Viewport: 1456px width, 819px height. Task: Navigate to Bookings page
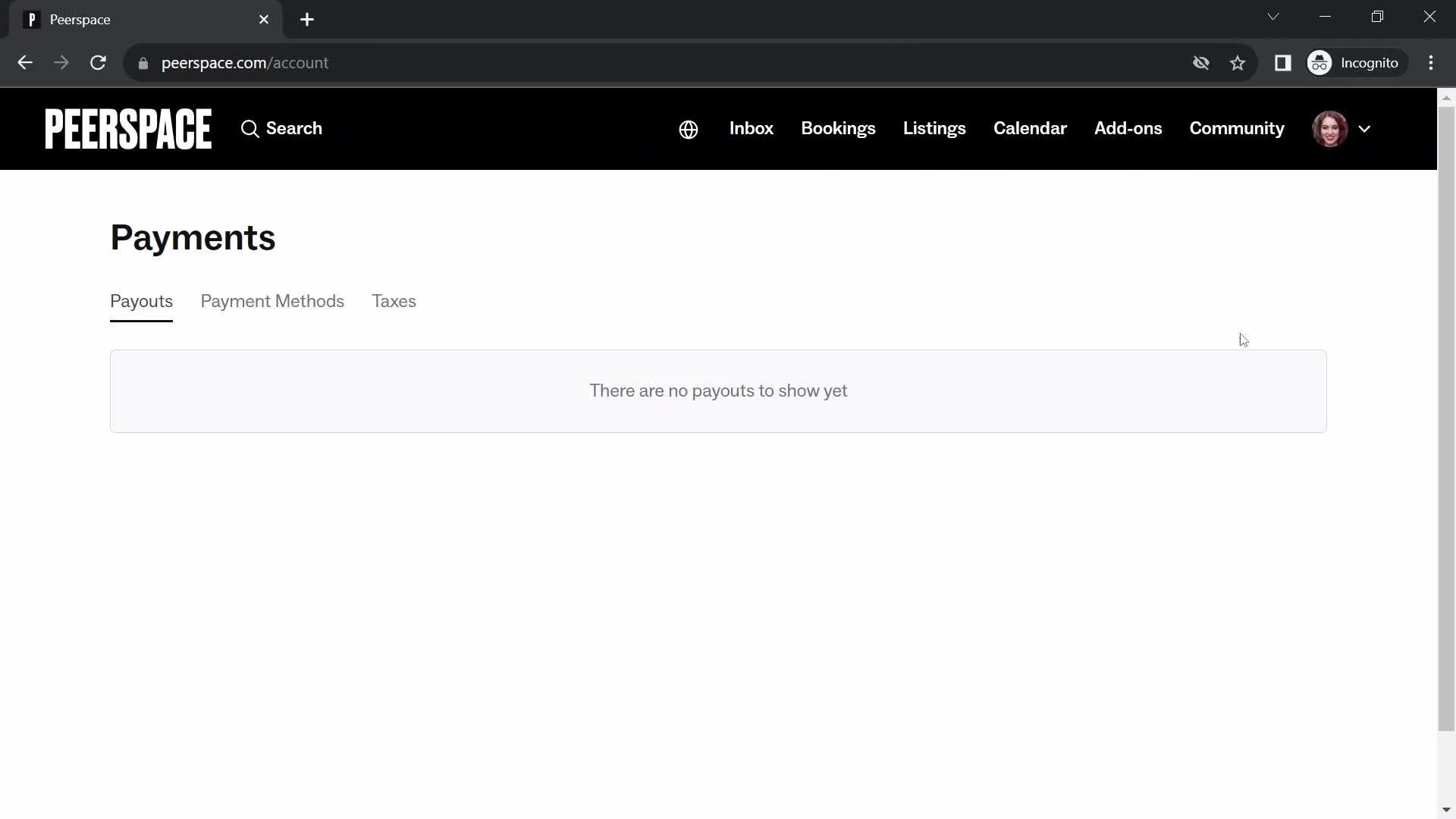coord(838,128)
